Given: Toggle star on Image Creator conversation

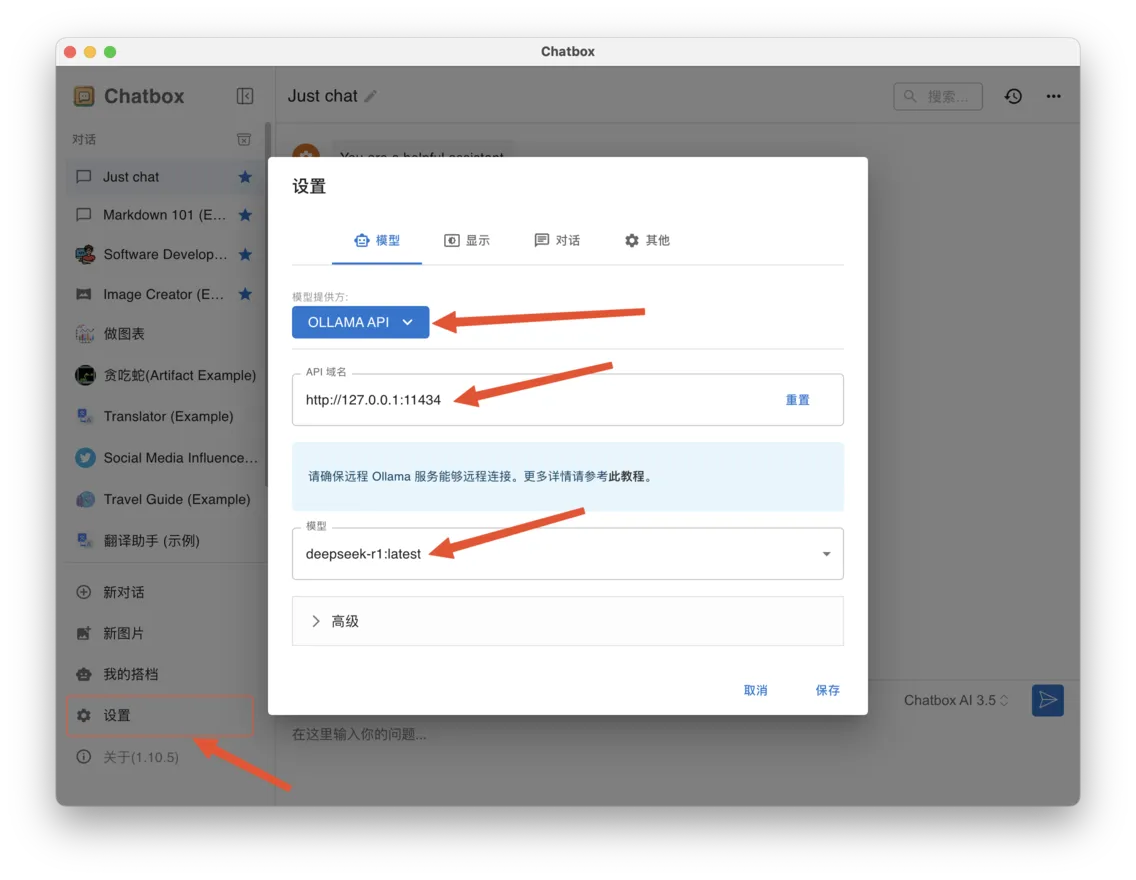Looking at the screenshot, I should (245, 294).
